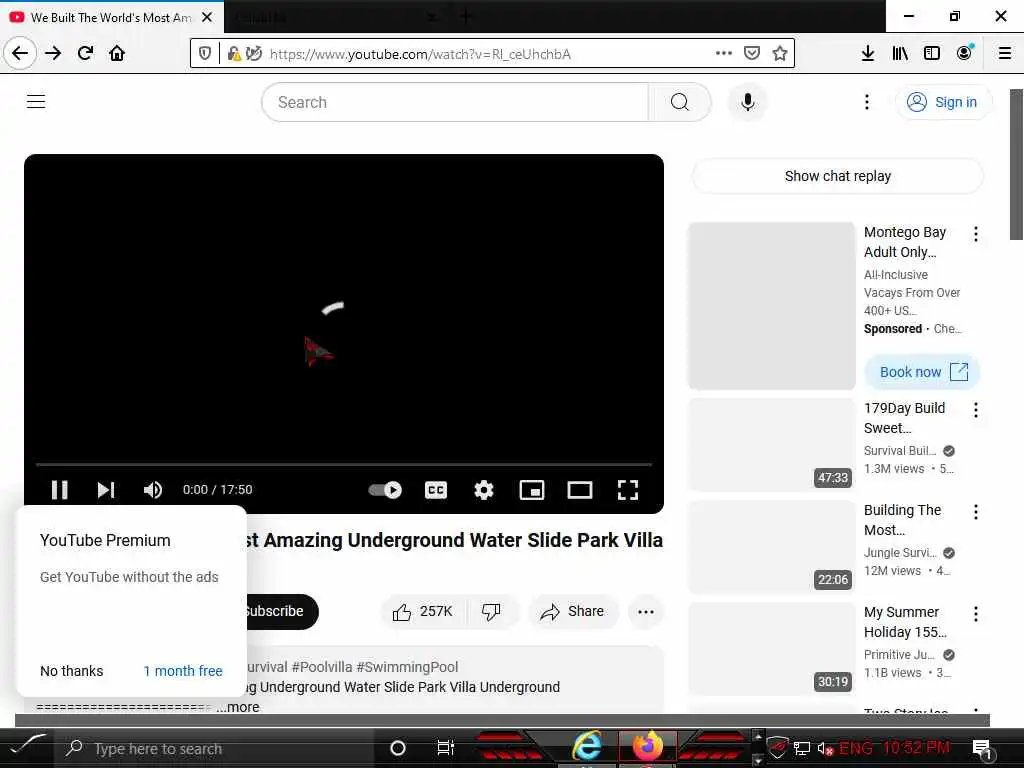
Task: Open options for Montego Bay ad
Action: coord(976,234)
